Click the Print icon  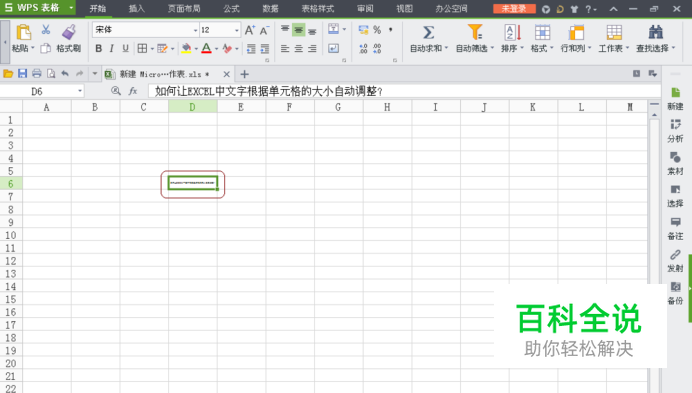click(37, 74)
